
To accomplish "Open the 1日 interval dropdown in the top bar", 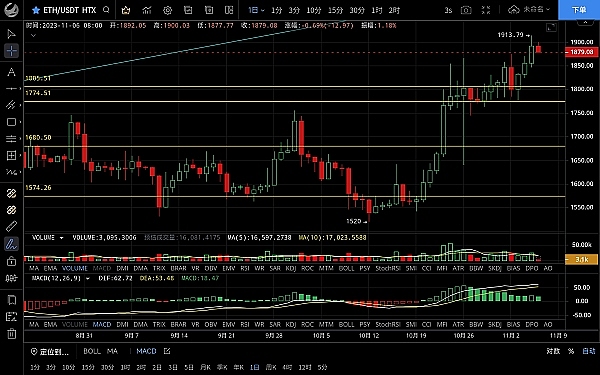I will click(x=256, y=10).
